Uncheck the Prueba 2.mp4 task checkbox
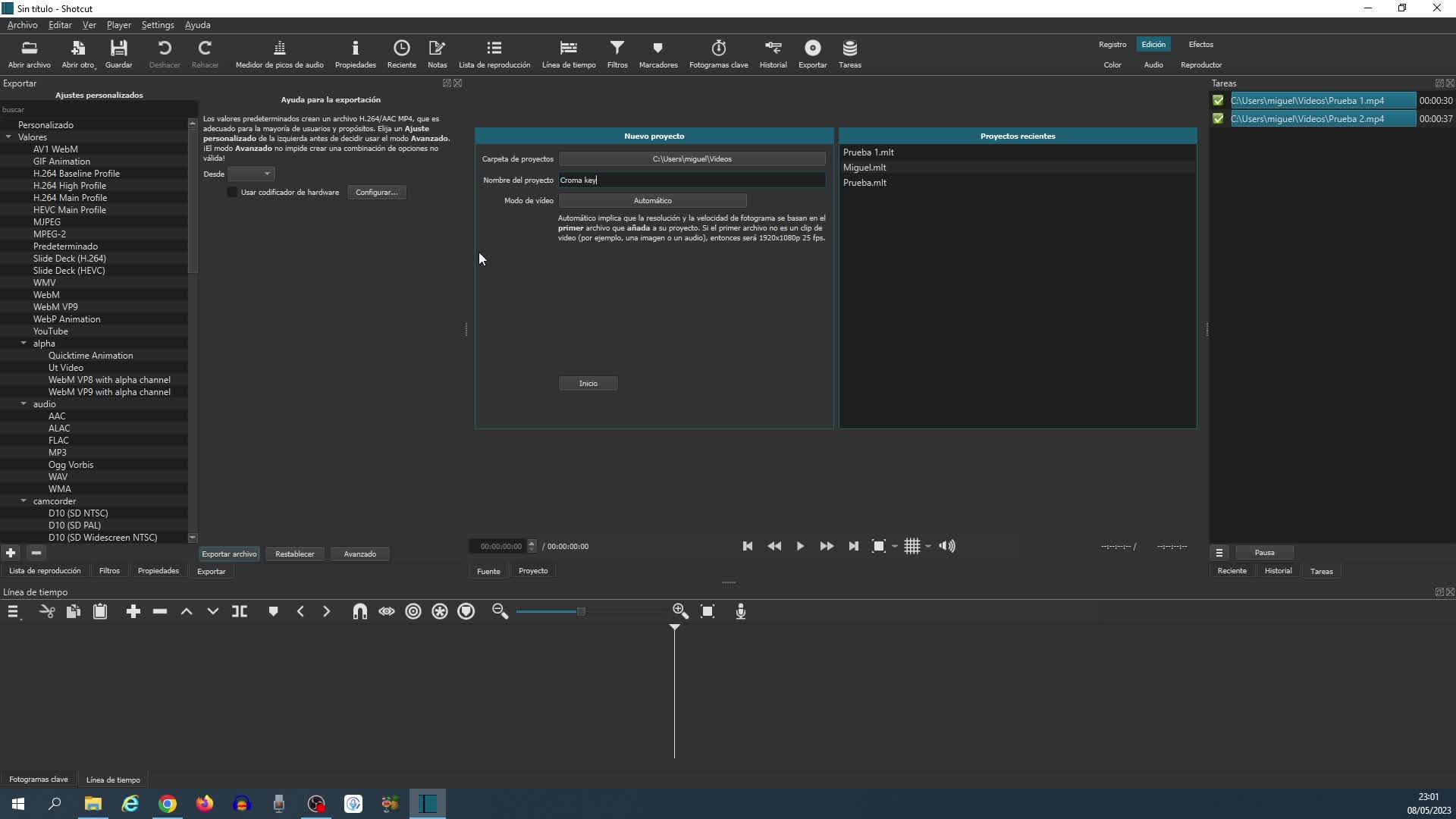The image size is (1456, 819). click(x=1218, y=119)
